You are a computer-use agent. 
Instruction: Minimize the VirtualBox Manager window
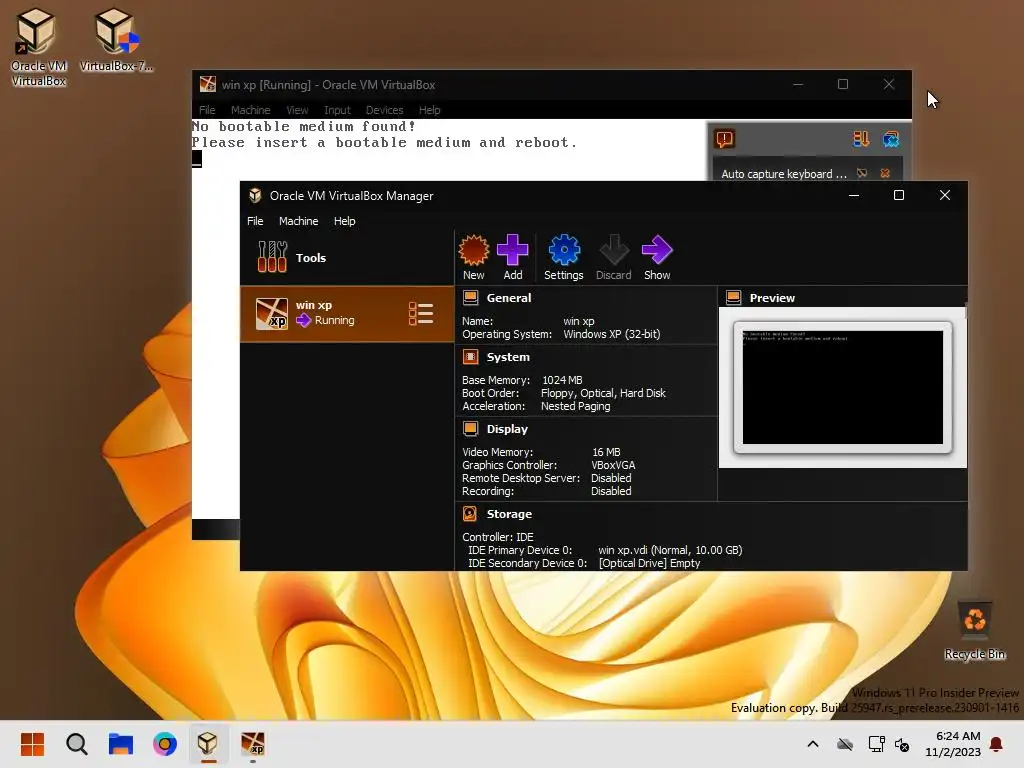pyautogui.click(x=854, y=195)
